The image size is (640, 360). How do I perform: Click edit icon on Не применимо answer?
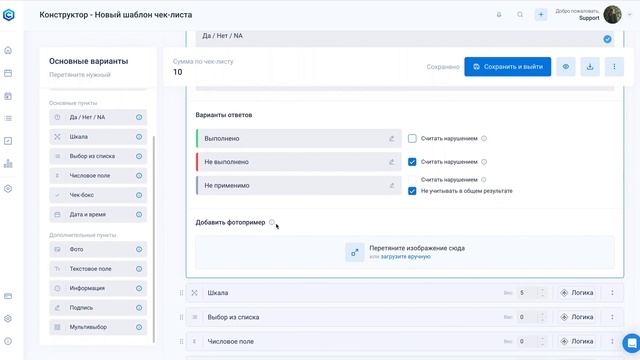point(391,185)
